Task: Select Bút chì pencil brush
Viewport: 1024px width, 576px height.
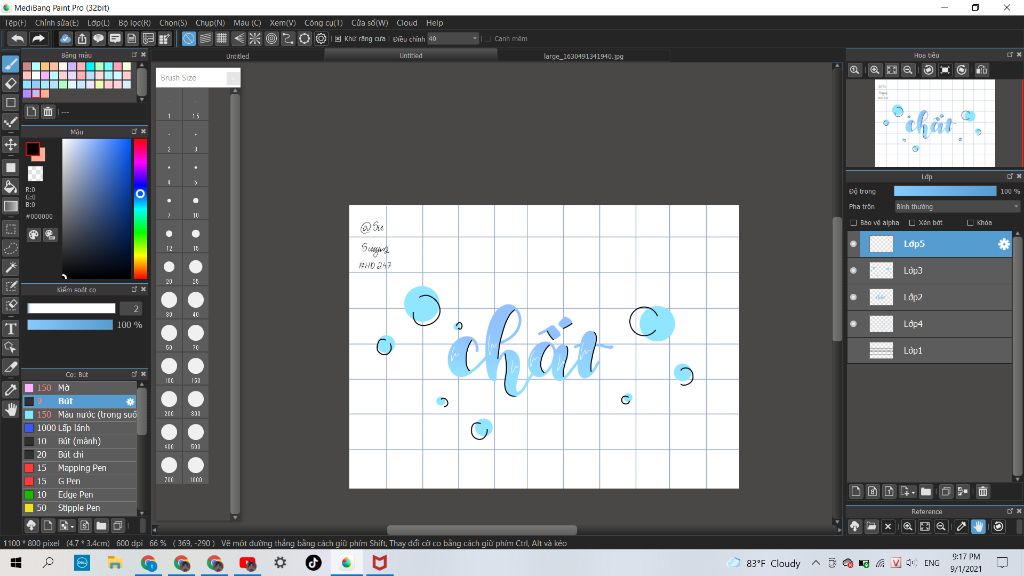Action: (x=80, y=455)
